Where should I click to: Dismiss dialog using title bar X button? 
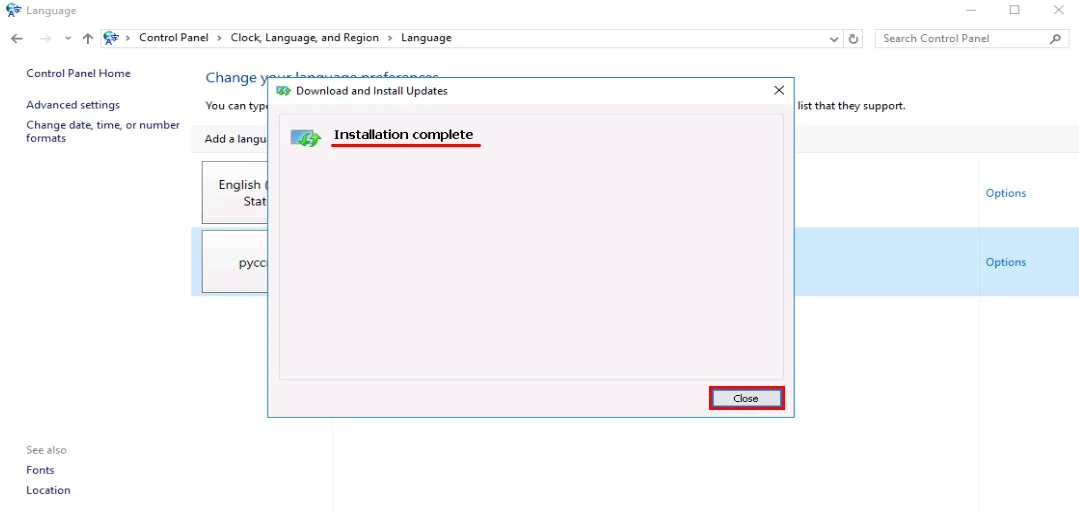[x=779, y=90]
